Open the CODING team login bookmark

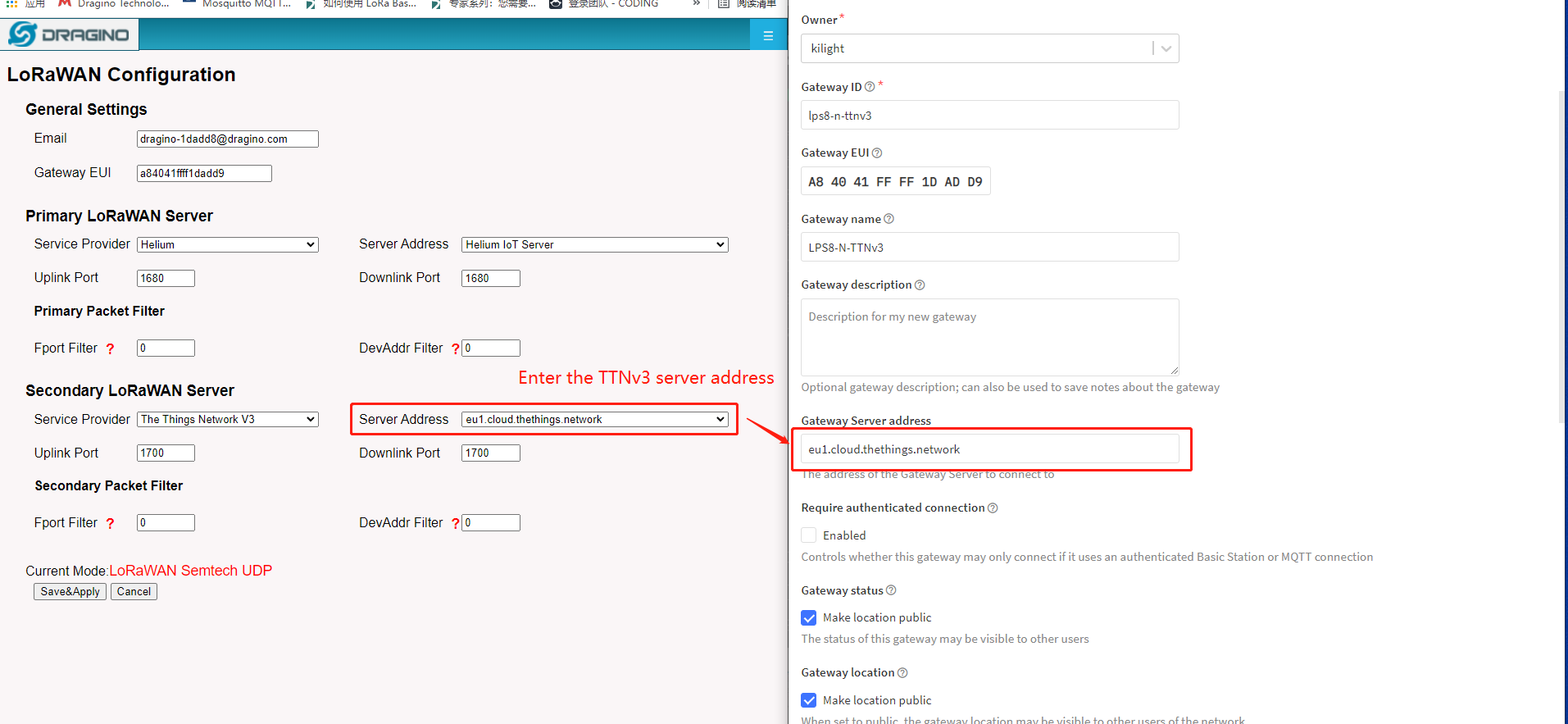[604, 4]
